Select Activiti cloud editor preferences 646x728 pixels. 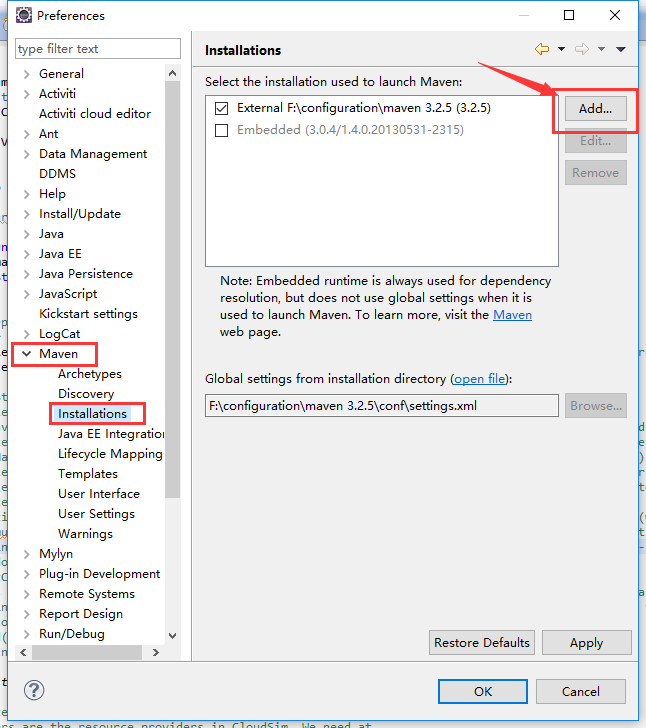[95, 114]
